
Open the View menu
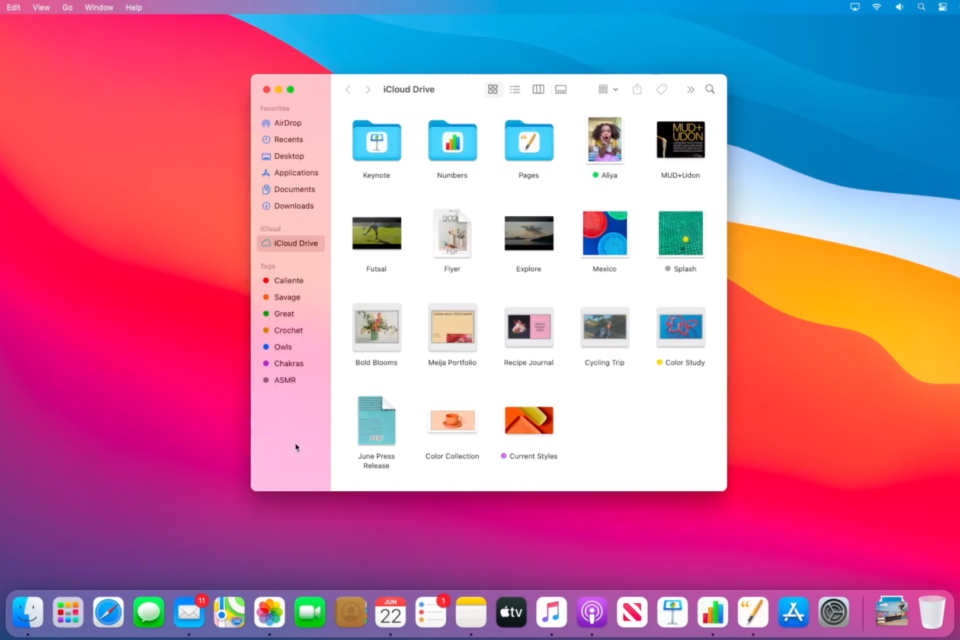[x=41, y=7]
